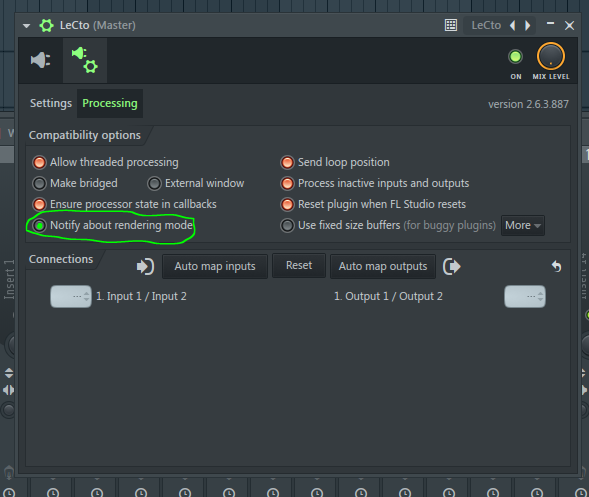Open the LeCto preset name selector

(486, 25)
